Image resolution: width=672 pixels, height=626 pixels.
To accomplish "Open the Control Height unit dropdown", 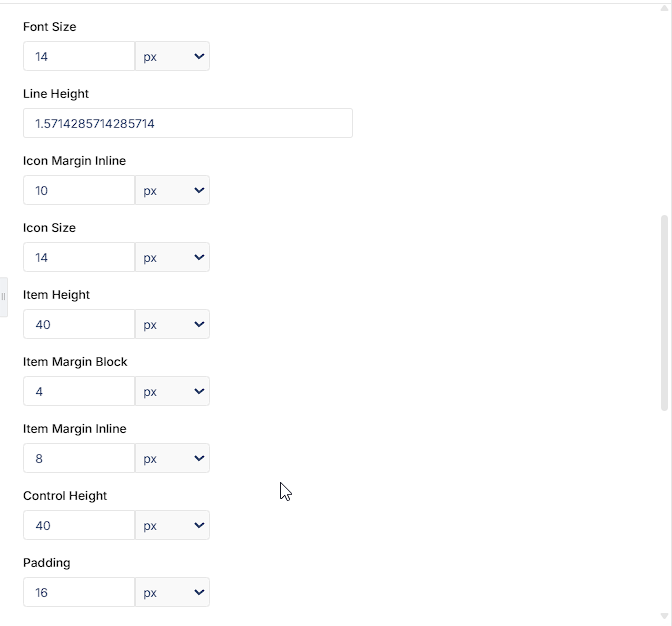I will click(x=172, y=525).
